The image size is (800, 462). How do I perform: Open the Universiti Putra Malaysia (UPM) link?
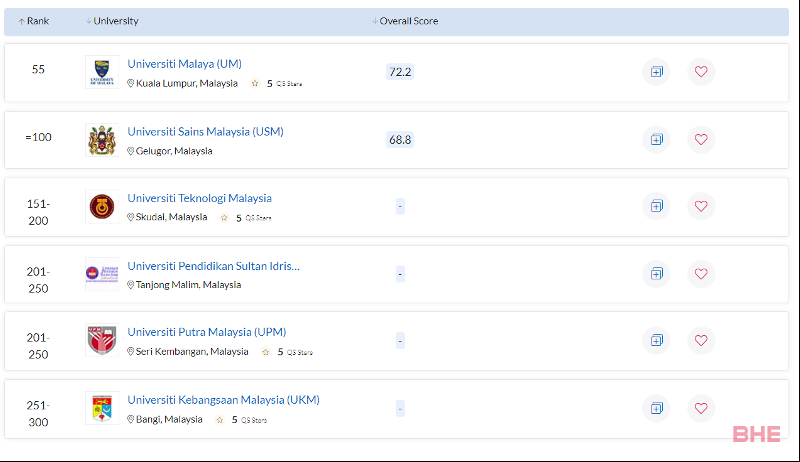pos(207,332)
